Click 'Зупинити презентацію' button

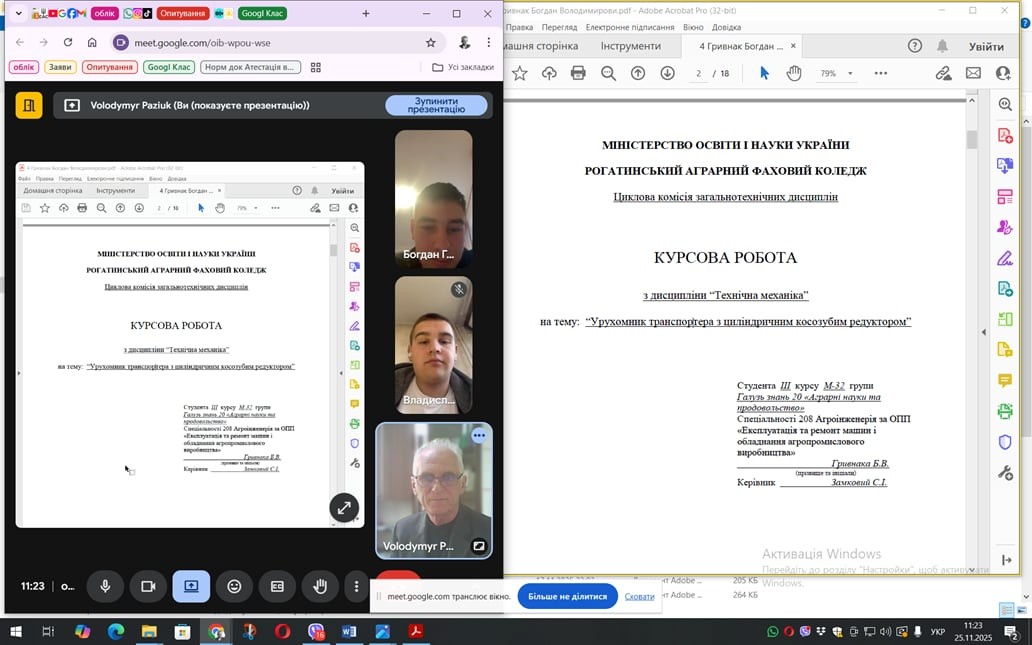point(436,105)
